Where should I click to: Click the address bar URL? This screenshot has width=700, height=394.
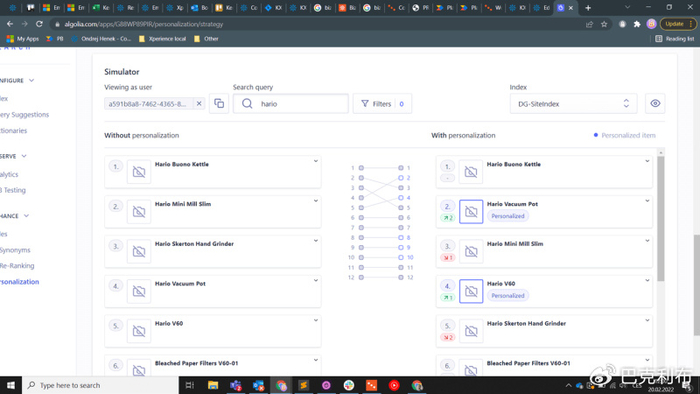pyautogui.click(x=144, y=24)
